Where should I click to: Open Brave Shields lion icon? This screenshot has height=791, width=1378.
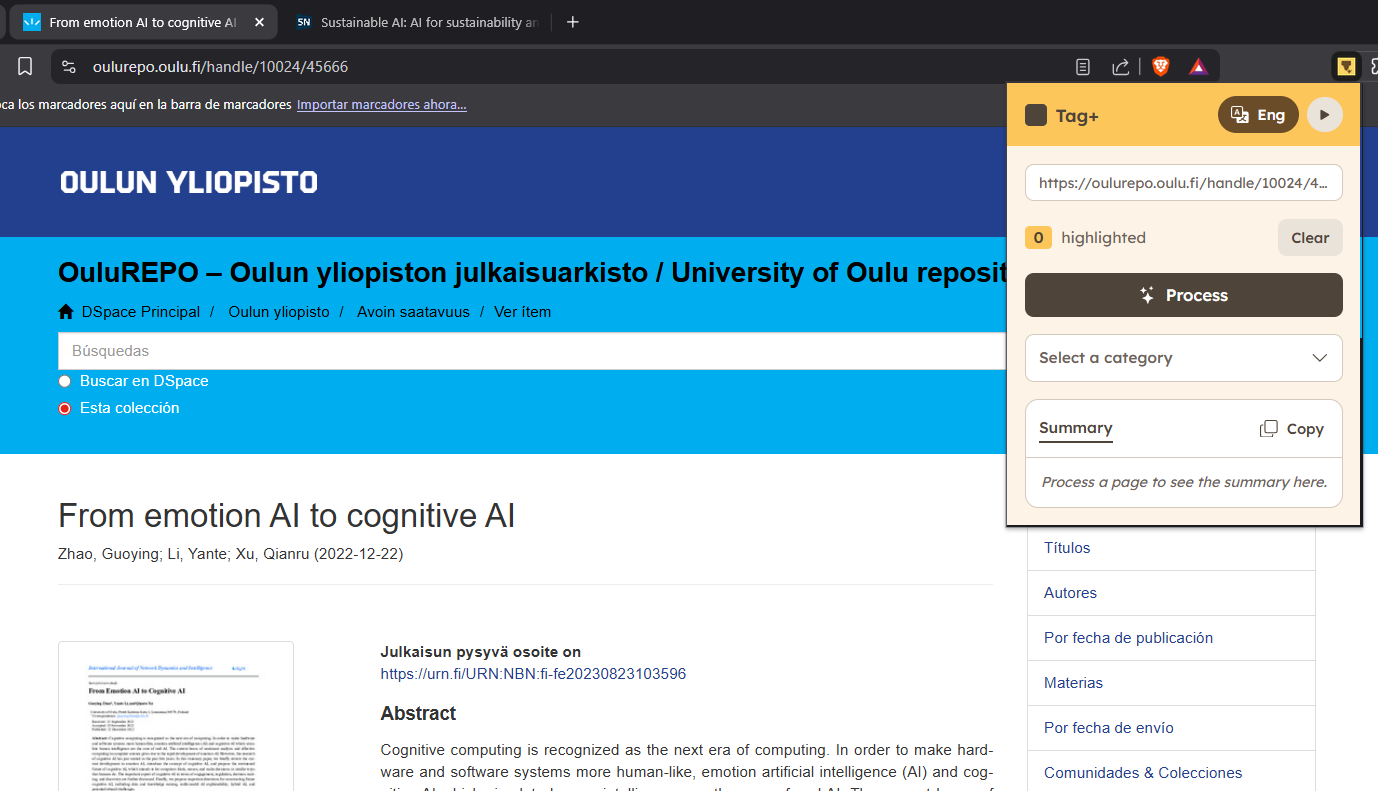click(x=1160, y=67)
